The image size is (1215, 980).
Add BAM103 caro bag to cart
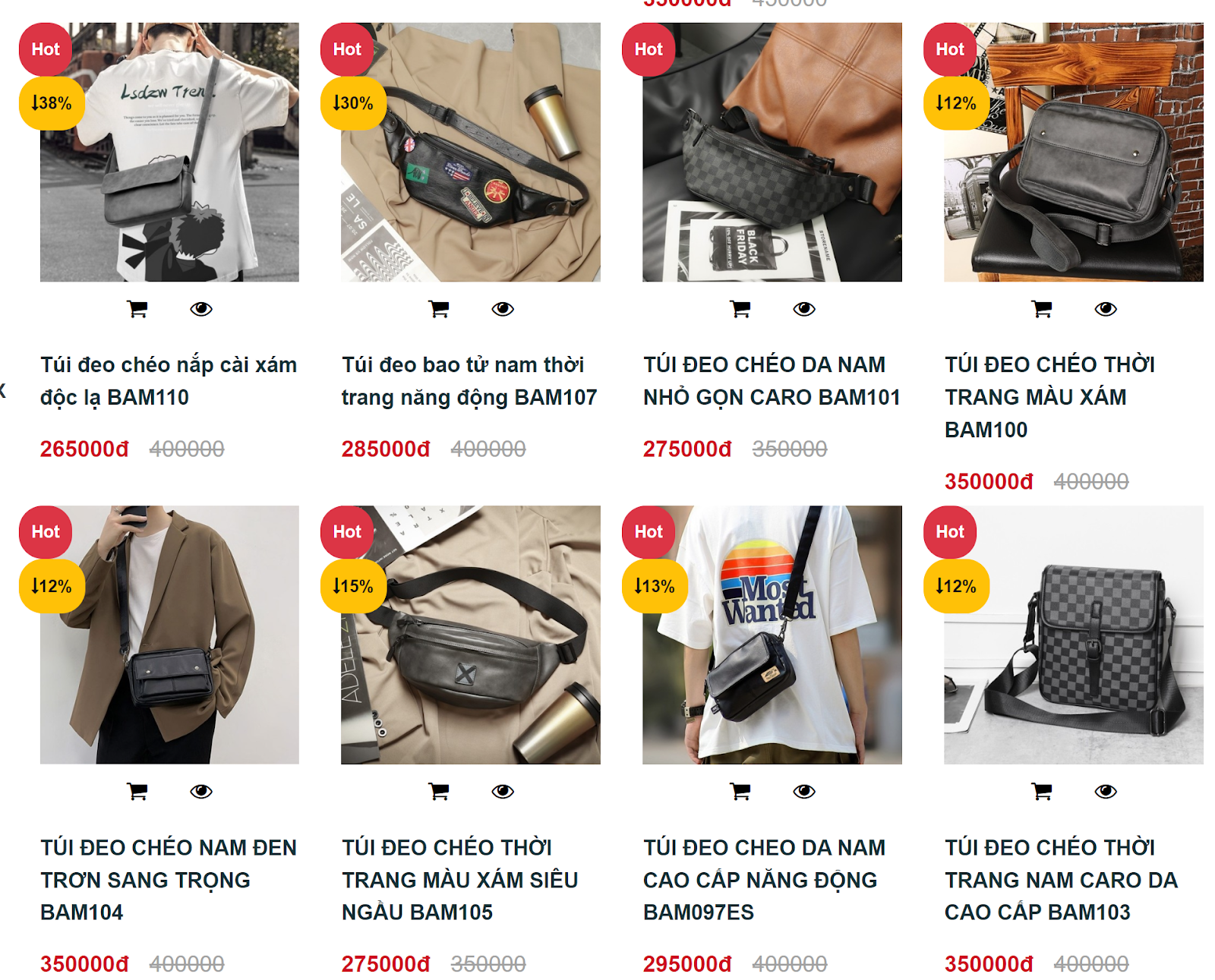pos(1042,792)
